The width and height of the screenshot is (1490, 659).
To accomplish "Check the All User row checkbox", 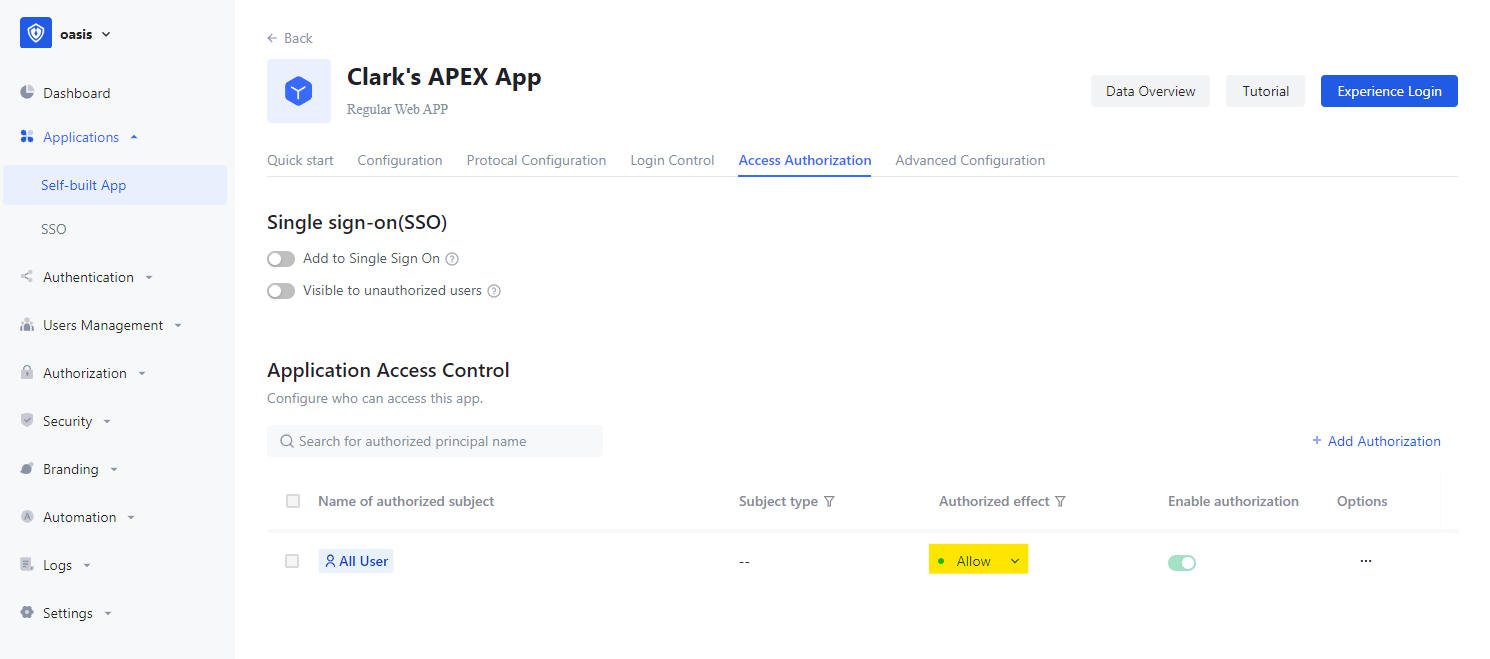I will coord(292,561).
